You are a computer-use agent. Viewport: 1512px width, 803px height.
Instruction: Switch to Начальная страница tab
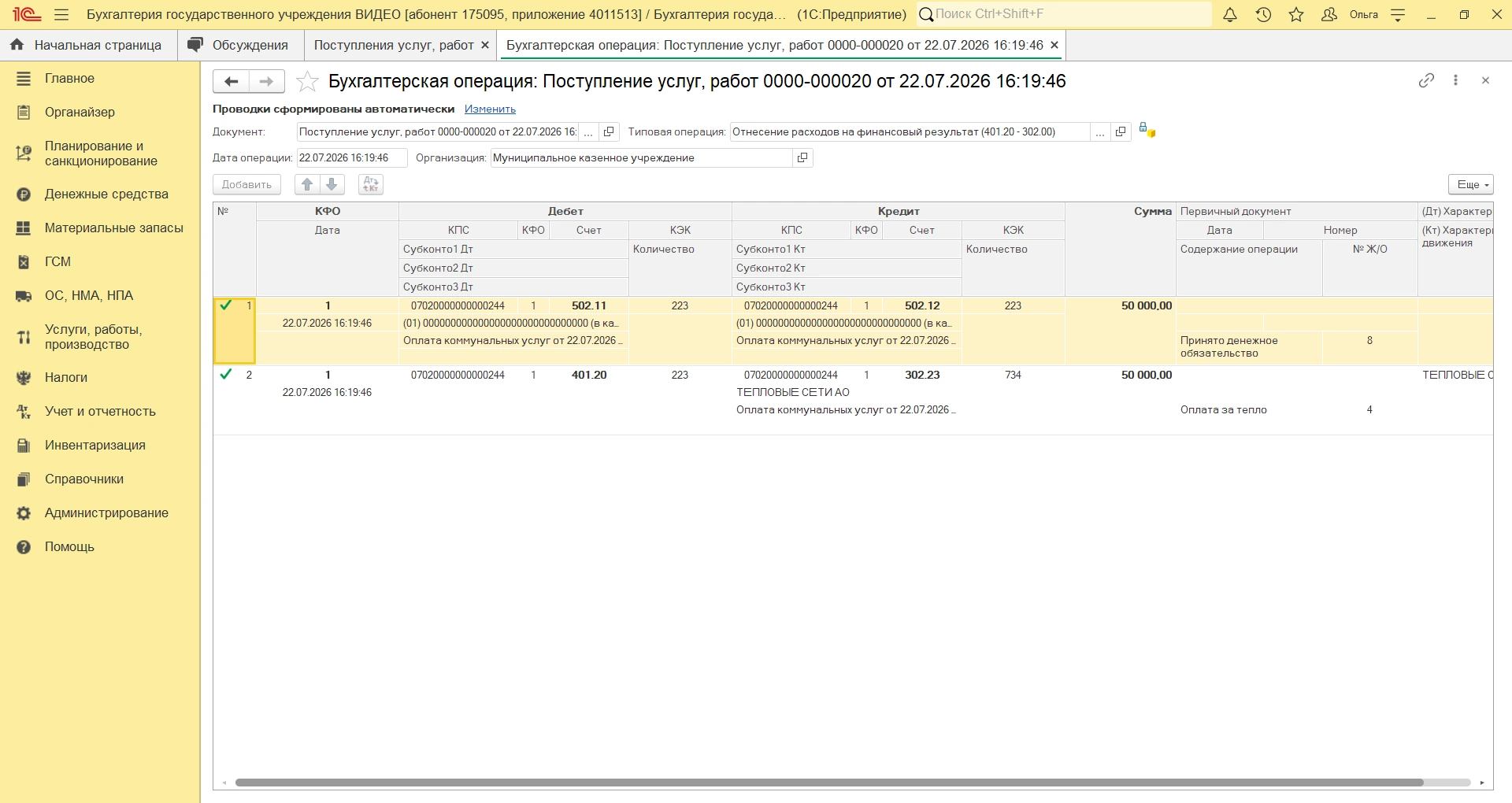(88, 46)
